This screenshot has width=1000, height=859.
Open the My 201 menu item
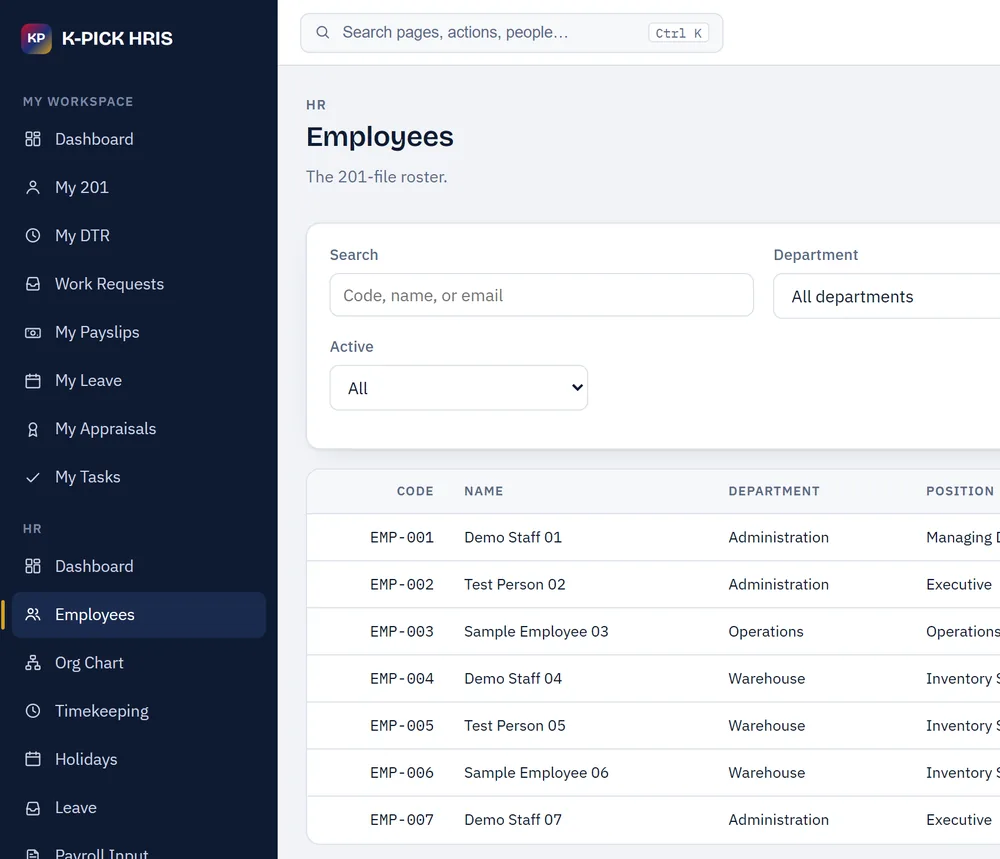[139, 187]
